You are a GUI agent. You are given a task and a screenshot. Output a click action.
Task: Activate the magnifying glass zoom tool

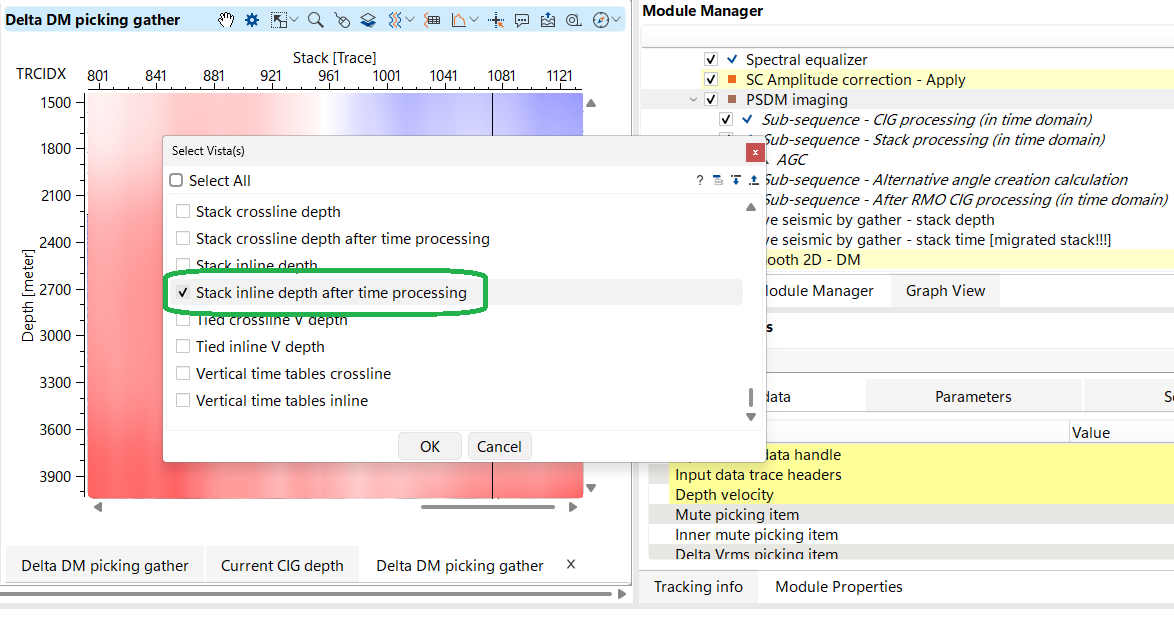(315, 20)
